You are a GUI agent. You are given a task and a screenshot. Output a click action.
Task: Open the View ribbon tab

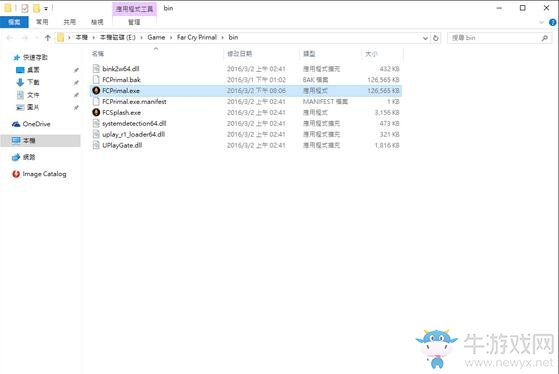(97, 22)
